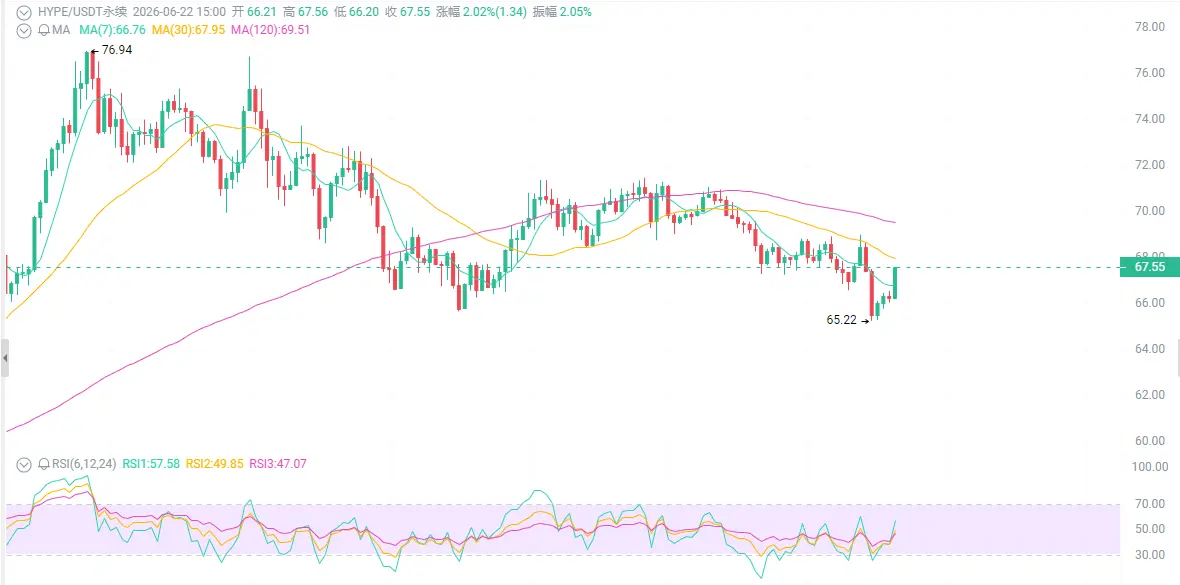This screenshot has width=1180, height=585.
Task: Click the low price 66.20 value
Action: coord(364,12)
